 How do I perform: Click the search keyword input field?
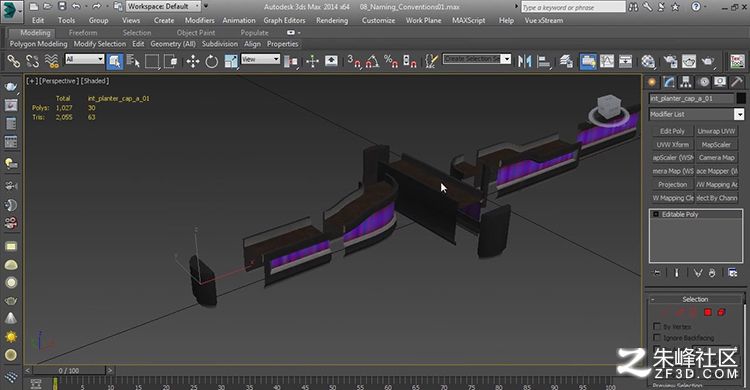click(x=573, y=7)
